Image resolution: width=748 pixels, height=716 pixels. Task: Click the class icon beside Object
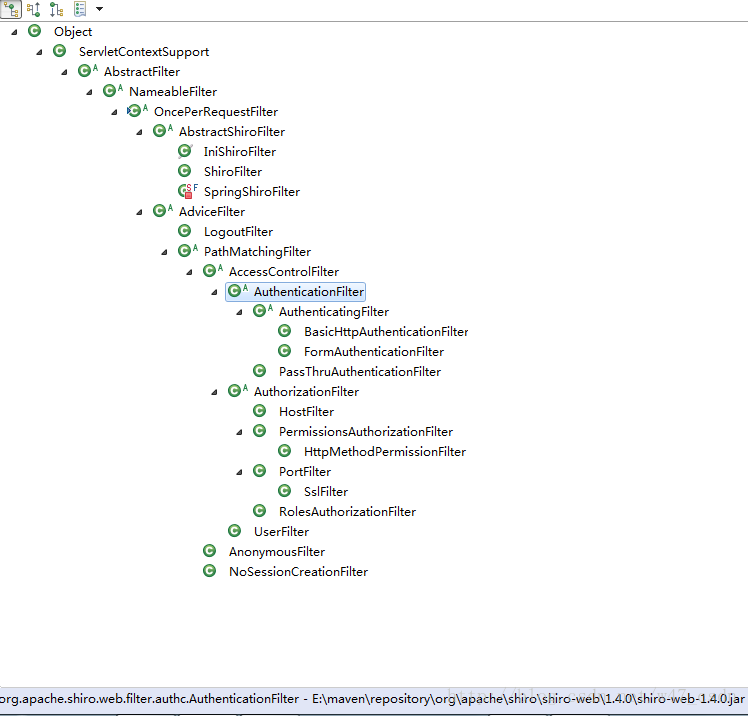click(x=34, y=31)
